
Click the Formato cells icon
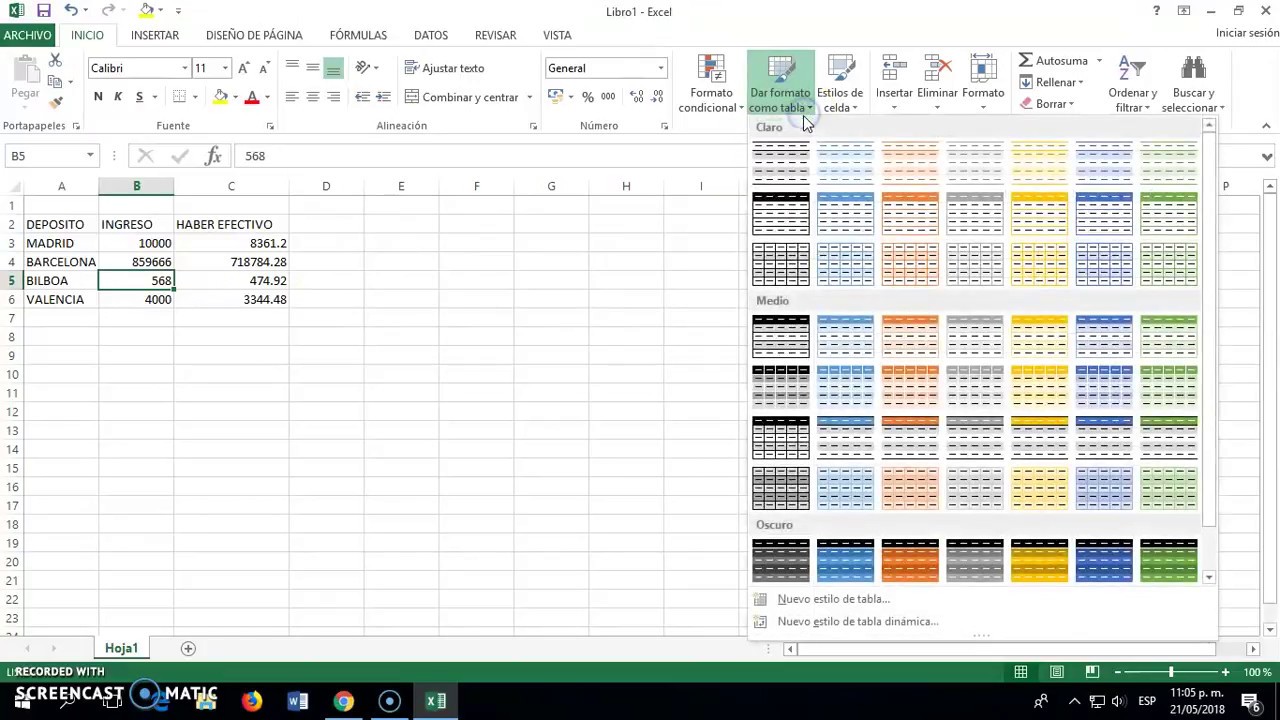(x=983, y=84)
